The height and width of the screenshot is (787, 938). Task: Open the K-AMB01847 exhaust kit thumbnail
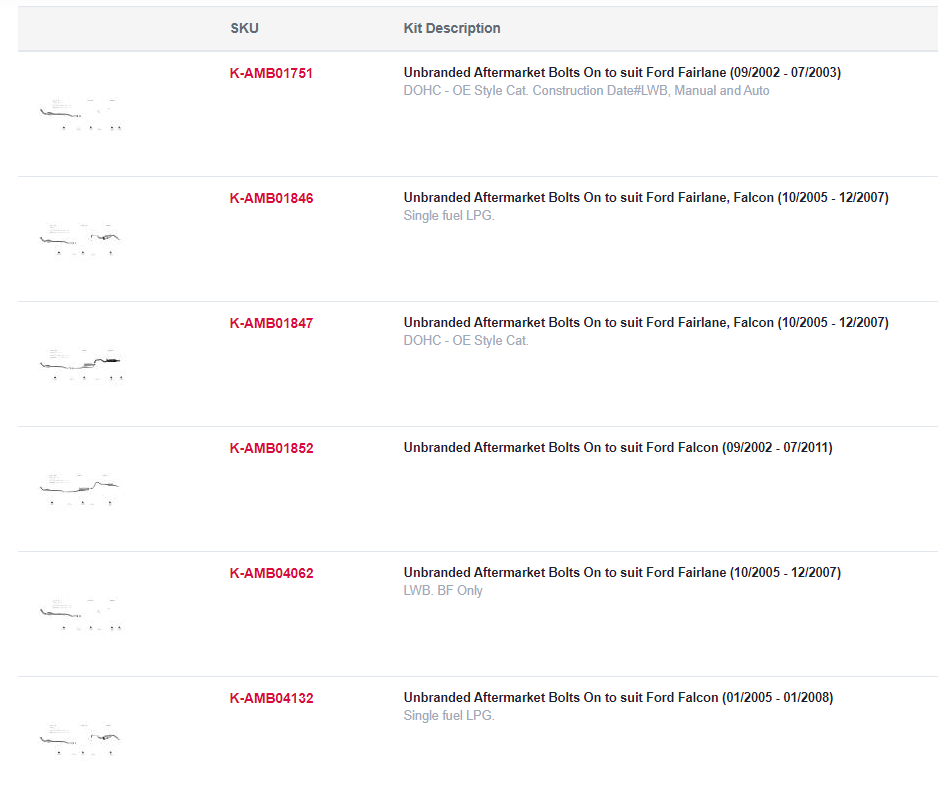[x=81, y=364]
